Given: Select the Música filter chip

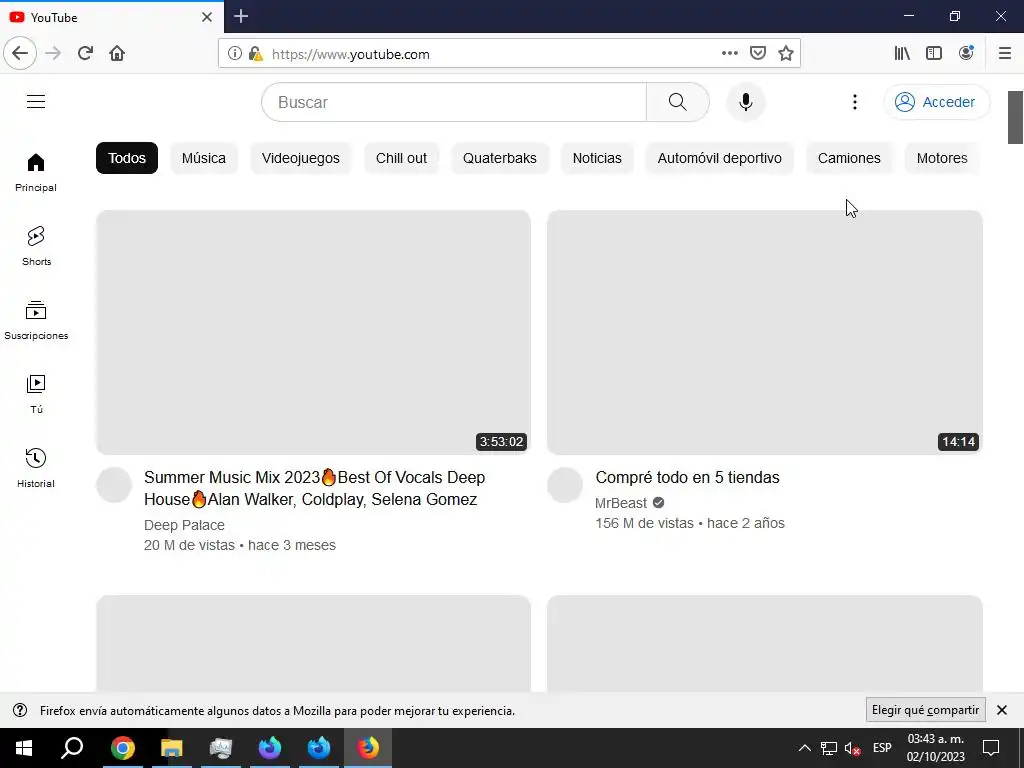Looking at the screenshot, I should pyautogui.click(x=204, y=158).
